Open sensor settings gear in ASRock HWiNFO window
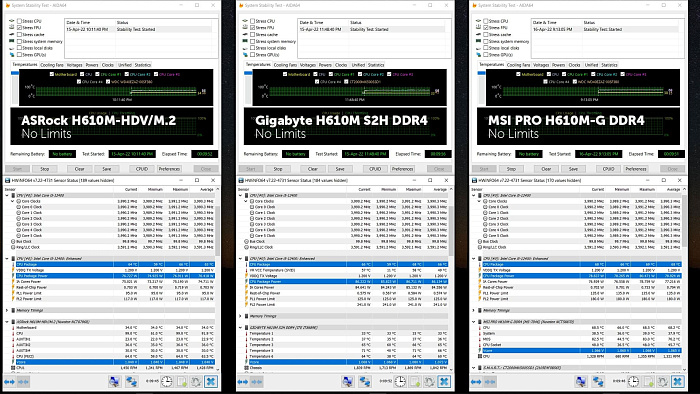Viewport: 700px width, 394px height. click(196, 382)
